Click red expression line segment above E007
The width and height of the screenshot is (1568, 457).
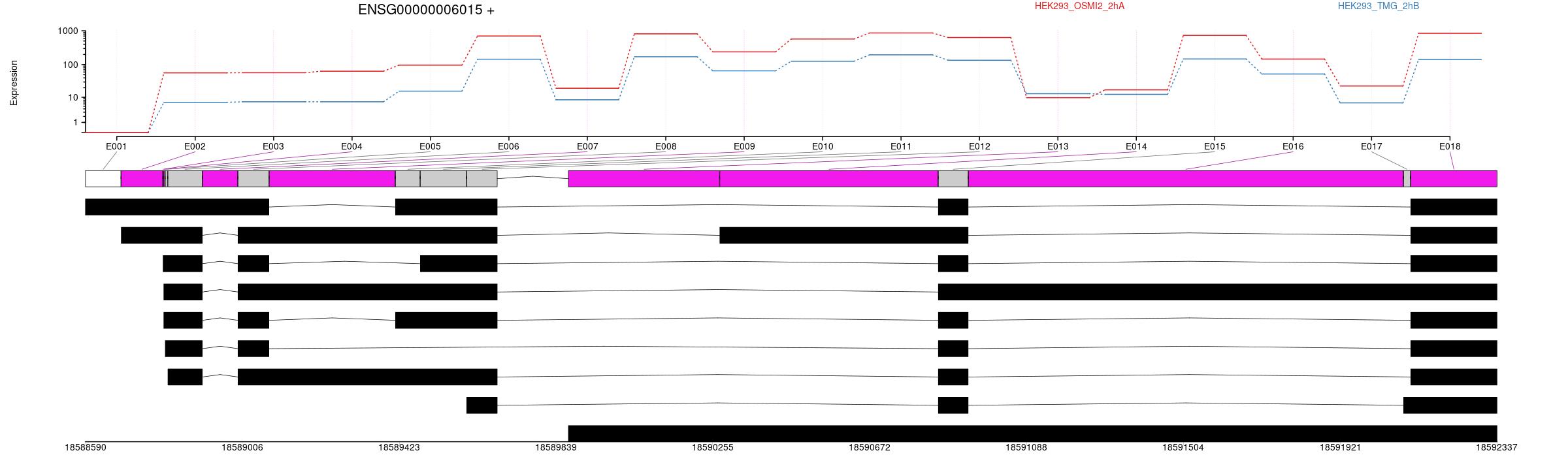click(x=587, y=88)
